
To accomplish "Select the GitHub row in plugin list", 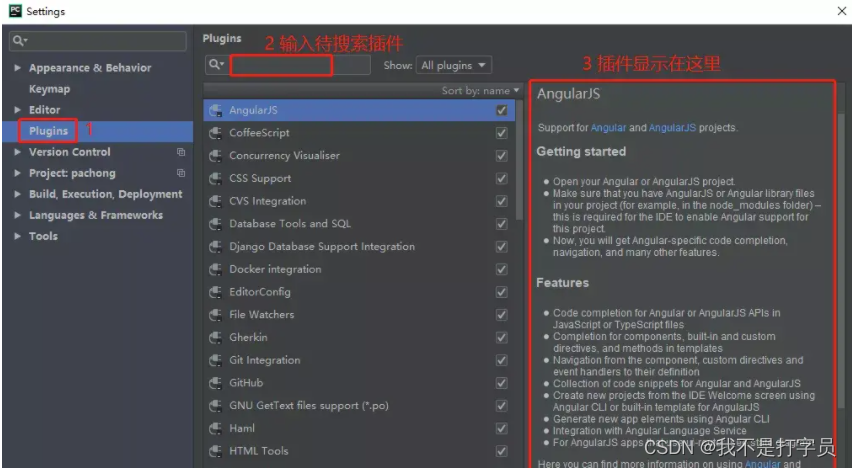I will pyautogui.click(x=359, y=383).
